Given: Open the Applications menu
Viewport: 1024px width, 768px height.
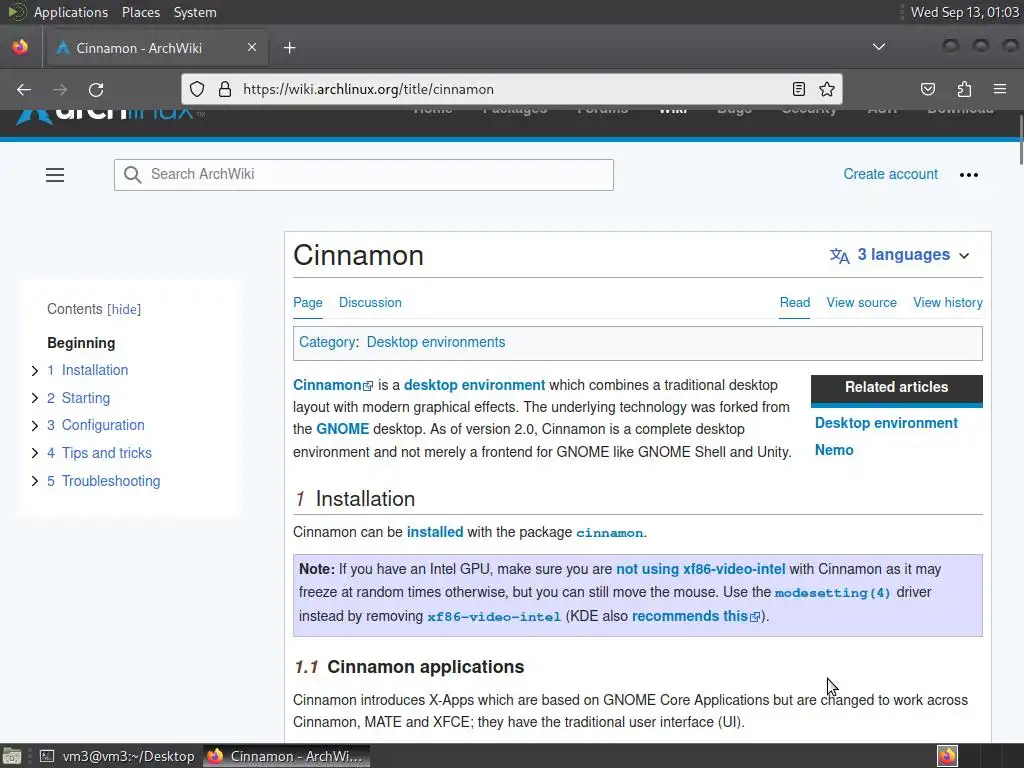Looking at the screenshot, I should point(71,12).
